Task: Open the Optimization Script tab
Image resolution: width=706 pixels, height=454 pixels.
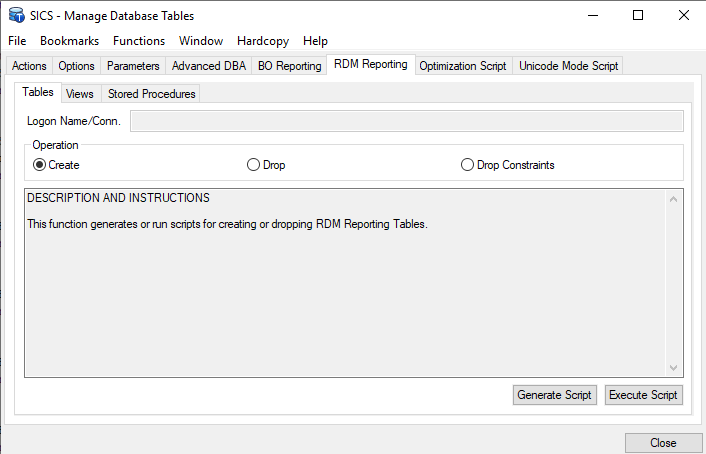Action: tap(463, 66)
